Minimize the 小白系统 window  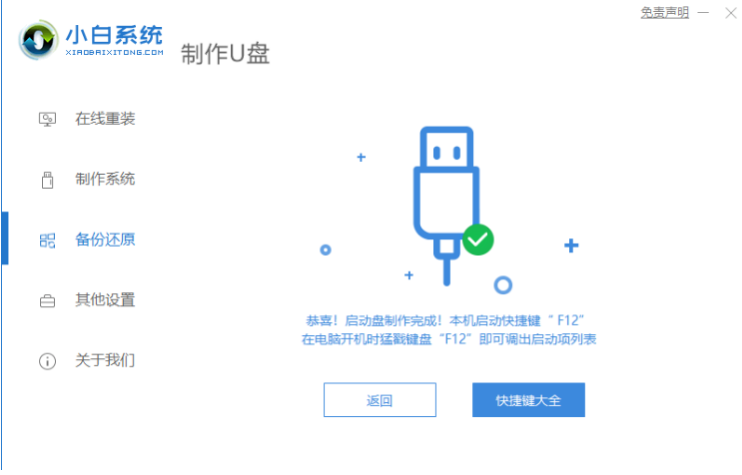coord(704,13)
